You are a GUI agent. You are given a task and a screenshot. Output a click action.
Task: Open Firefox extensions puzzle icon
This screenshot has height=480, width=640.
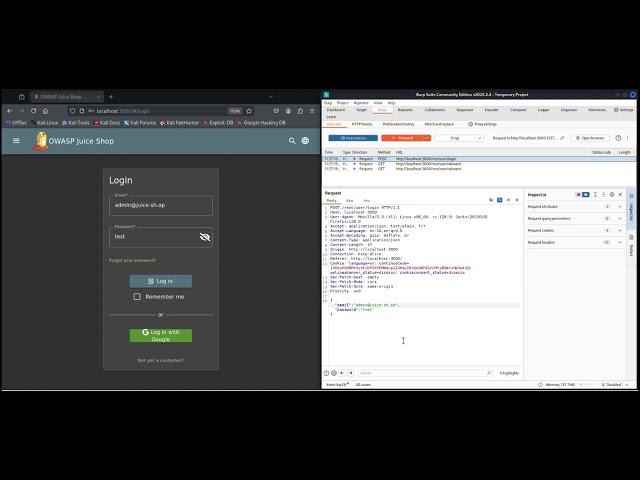click(x=300, y=111)
